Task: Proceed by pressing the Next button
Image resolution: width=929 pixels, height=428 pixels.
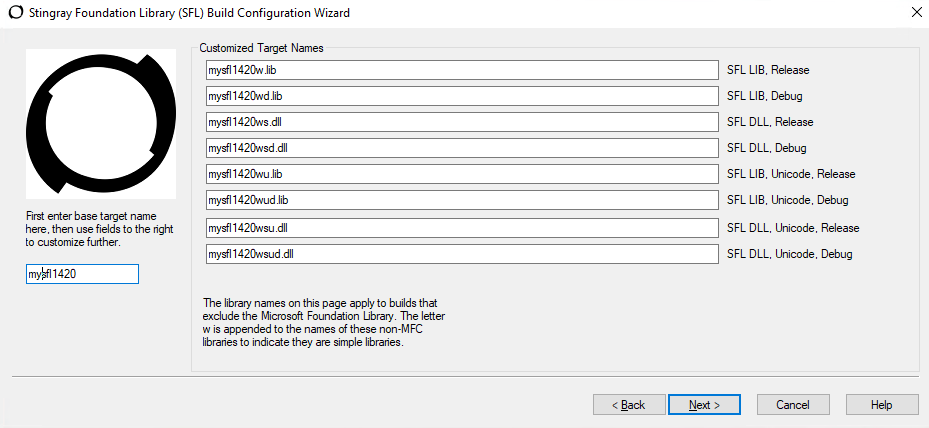Action: point(704,405)
